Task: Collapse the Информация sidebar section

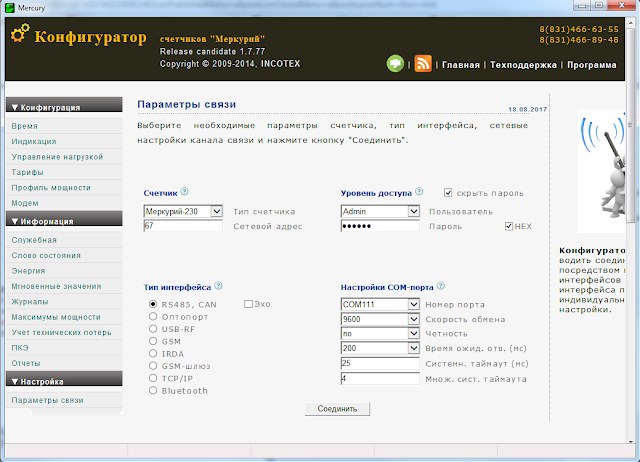Action: 64,219
